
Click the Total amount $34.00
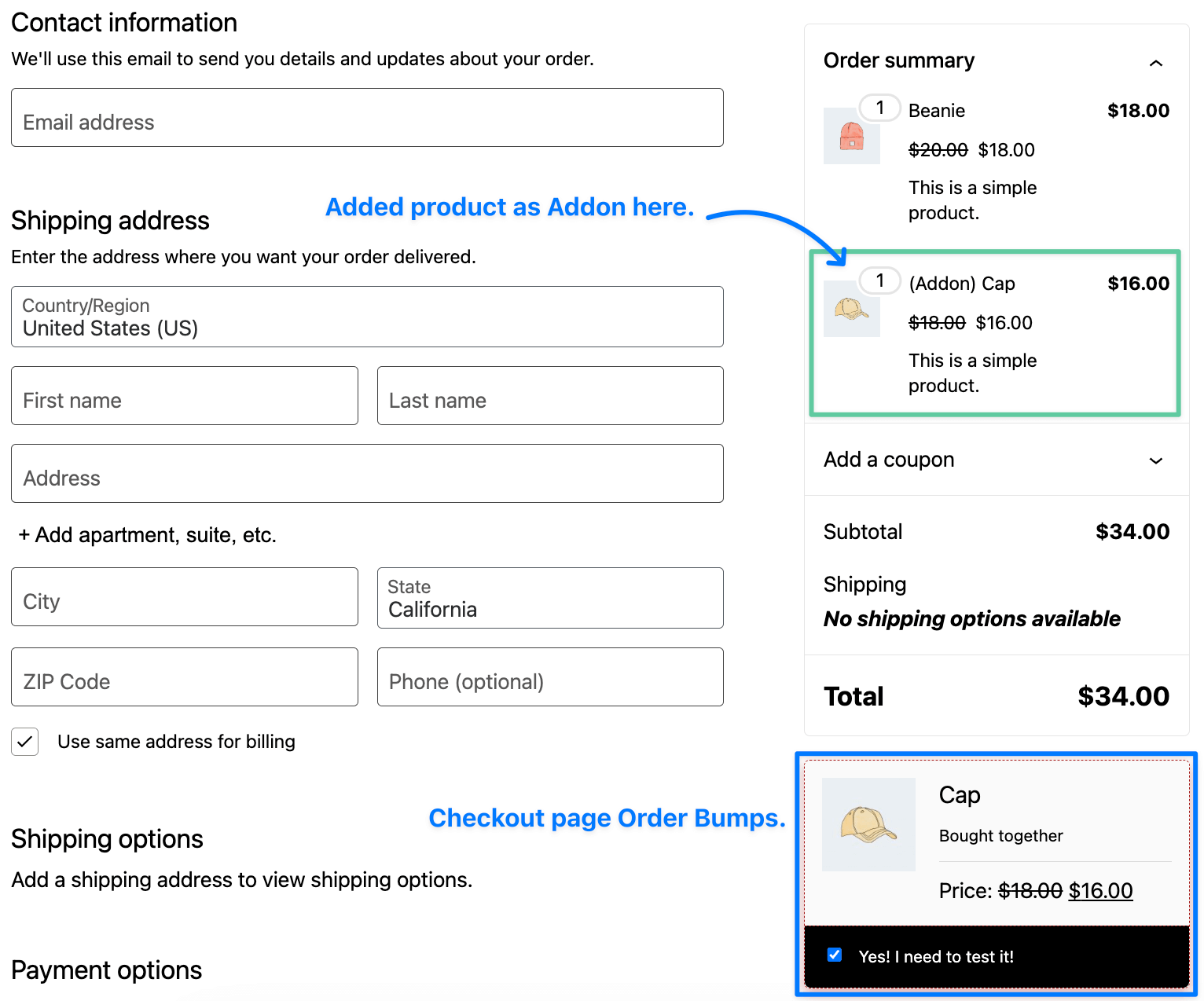[1123, 696]
